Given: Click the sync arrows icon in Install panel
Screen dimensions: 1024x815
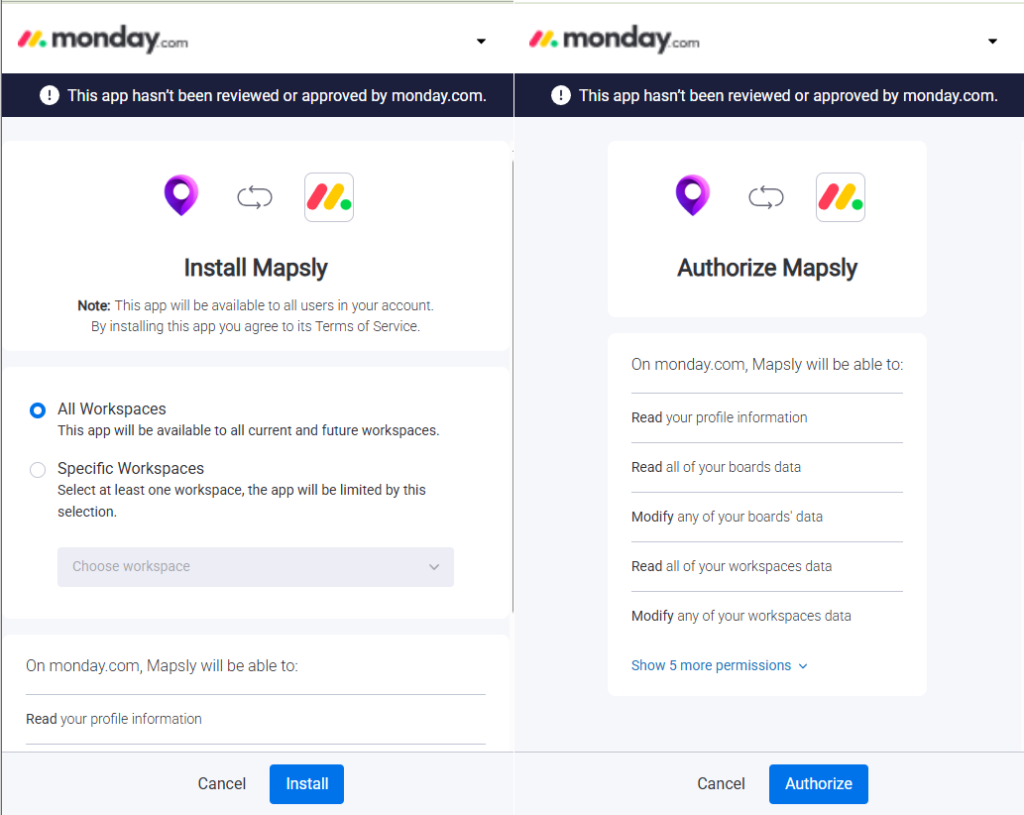Looking at the screenshot, I should (255, 197).
